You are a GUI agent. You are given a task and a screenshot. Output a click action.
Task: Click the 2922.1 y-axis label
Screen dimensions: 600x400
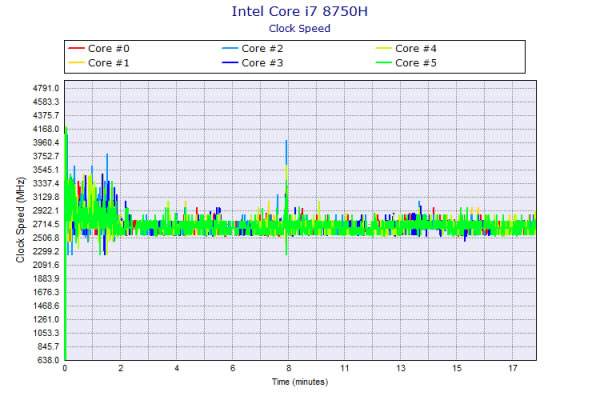46,211
